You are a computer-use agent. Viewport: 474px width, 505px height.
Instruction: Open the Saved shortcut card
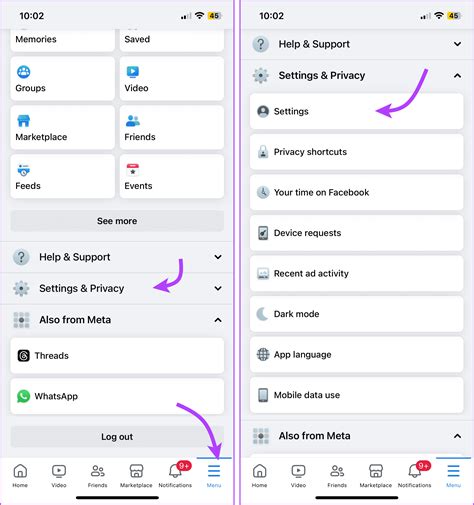pos(172,40)
